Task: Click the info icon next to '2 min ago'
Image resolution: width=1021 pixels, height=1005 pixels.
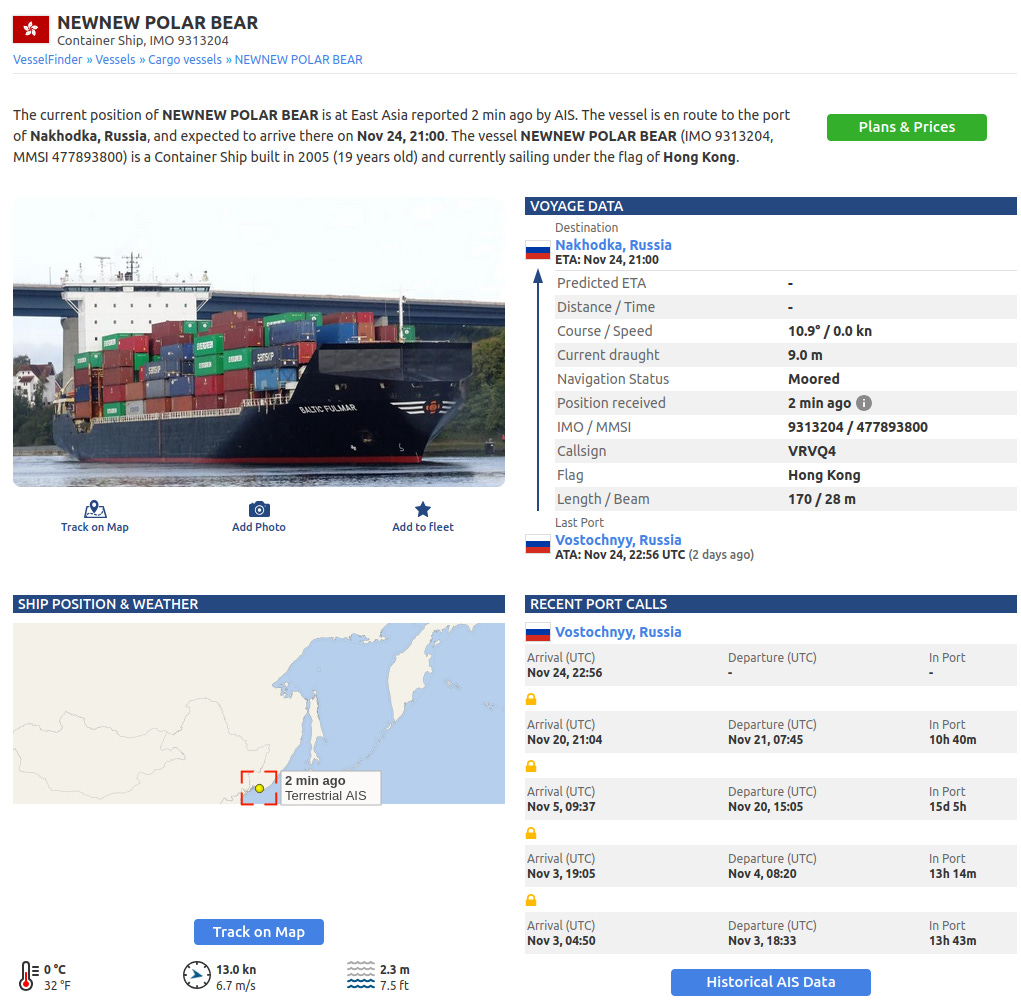Action: point(863,403)
